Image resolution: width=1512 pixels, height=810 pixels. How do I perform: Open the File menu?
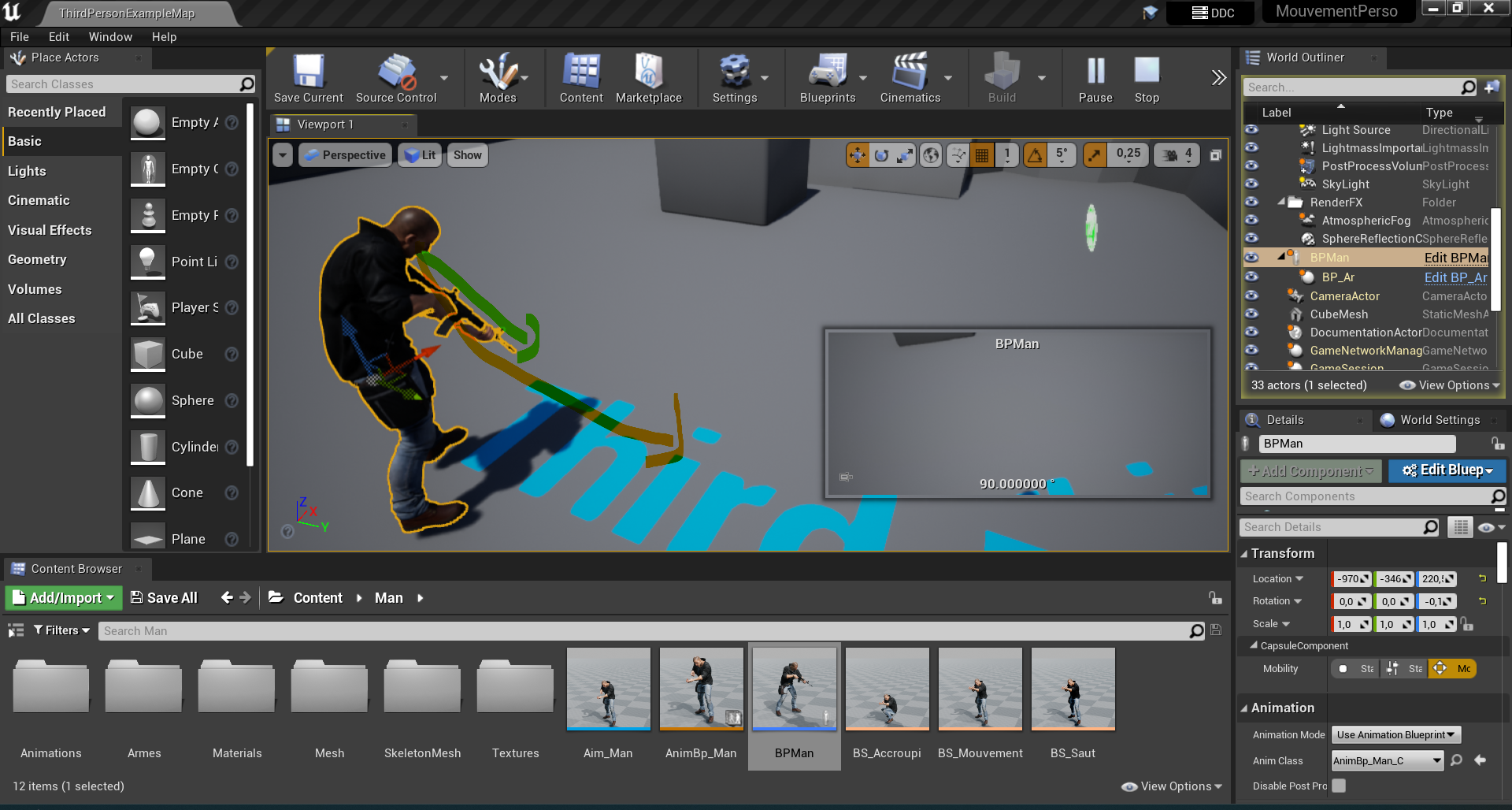(20, 37)
